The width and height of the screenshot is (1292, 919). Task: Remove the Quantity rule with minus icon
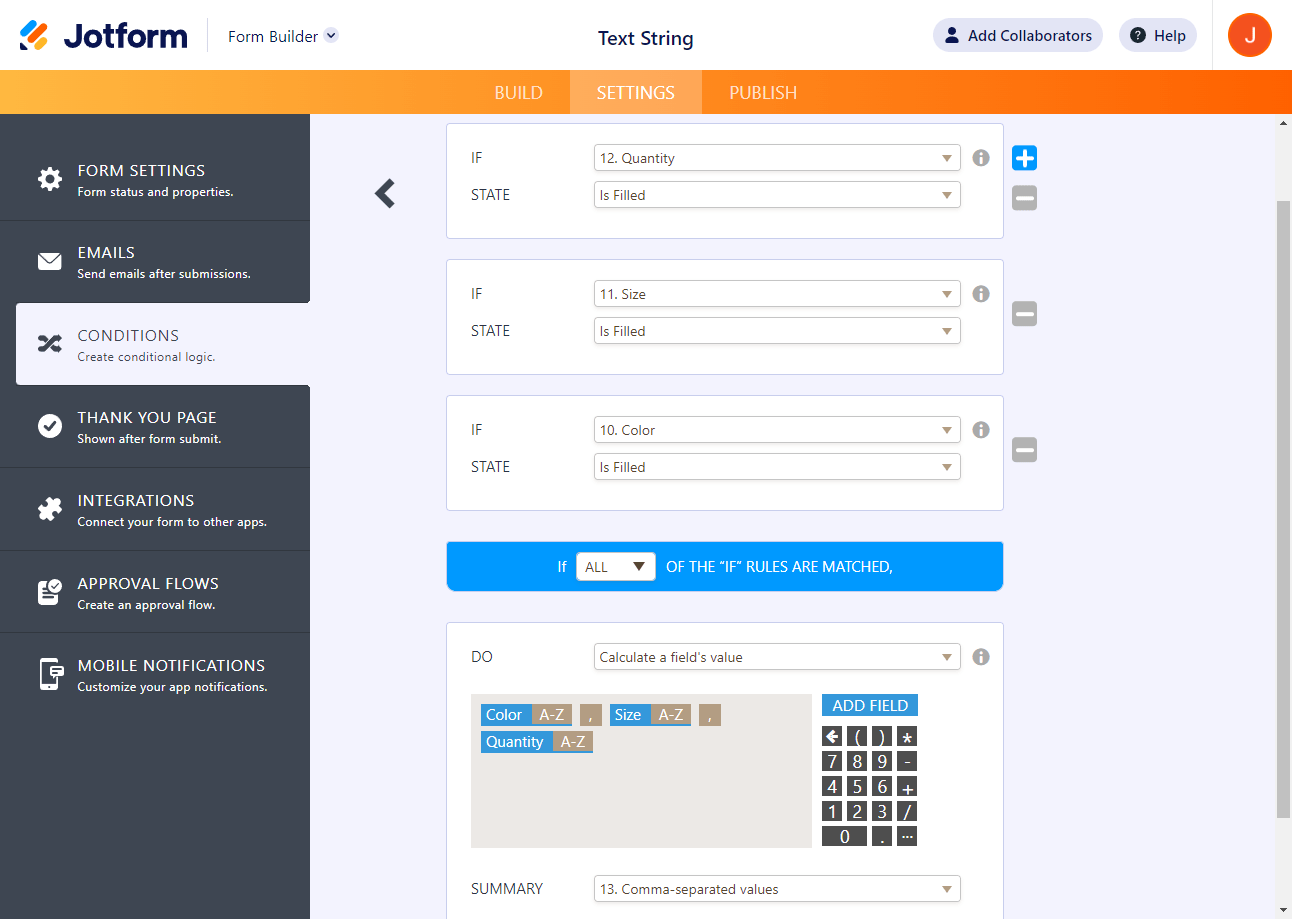1024,198
